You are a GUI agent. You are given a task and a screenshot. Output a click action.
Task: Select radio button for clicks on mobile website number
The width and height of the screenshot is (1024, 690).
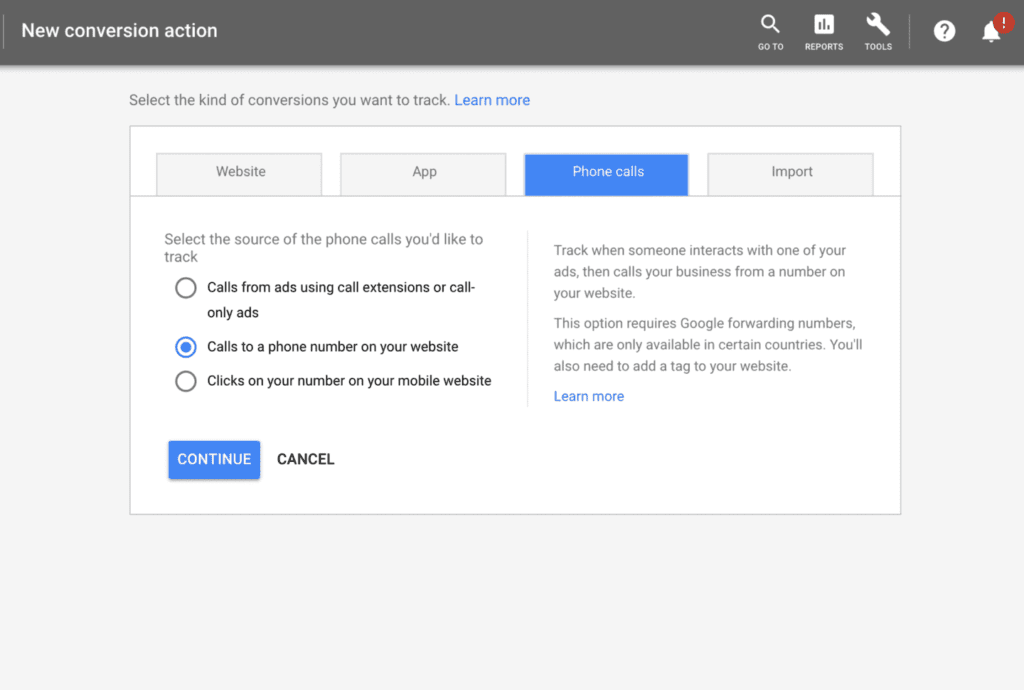click(186, 381)
